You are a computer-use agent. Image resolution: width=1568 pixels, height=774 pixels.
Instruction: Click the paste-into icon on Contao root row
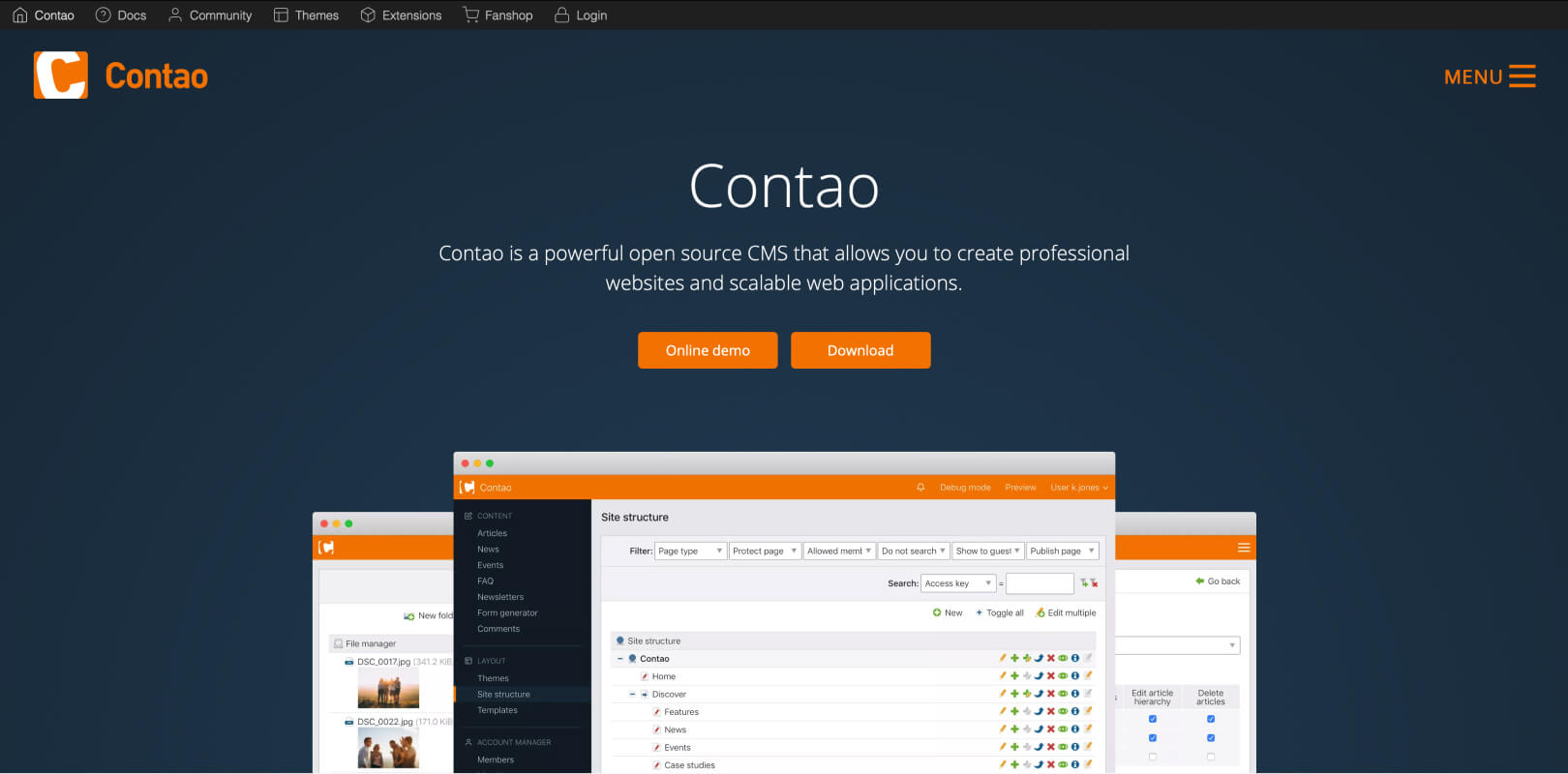click(1027, 659)
